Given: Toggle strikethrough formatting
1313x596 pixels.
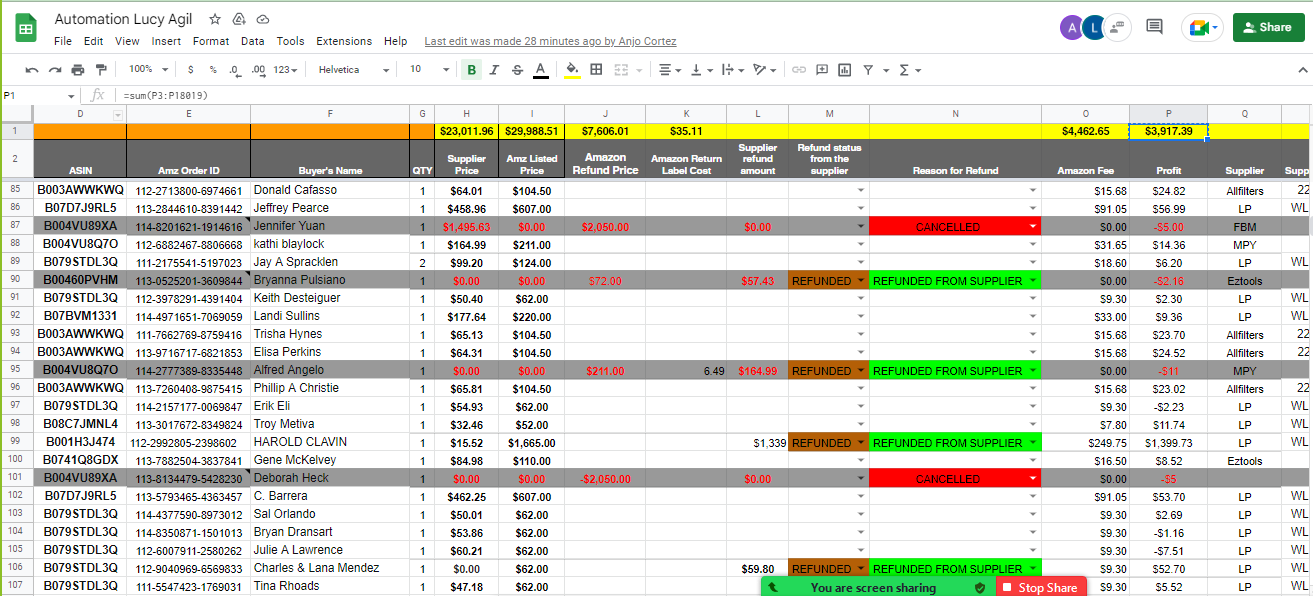Looking at the screenshot, I should (517, 70).
